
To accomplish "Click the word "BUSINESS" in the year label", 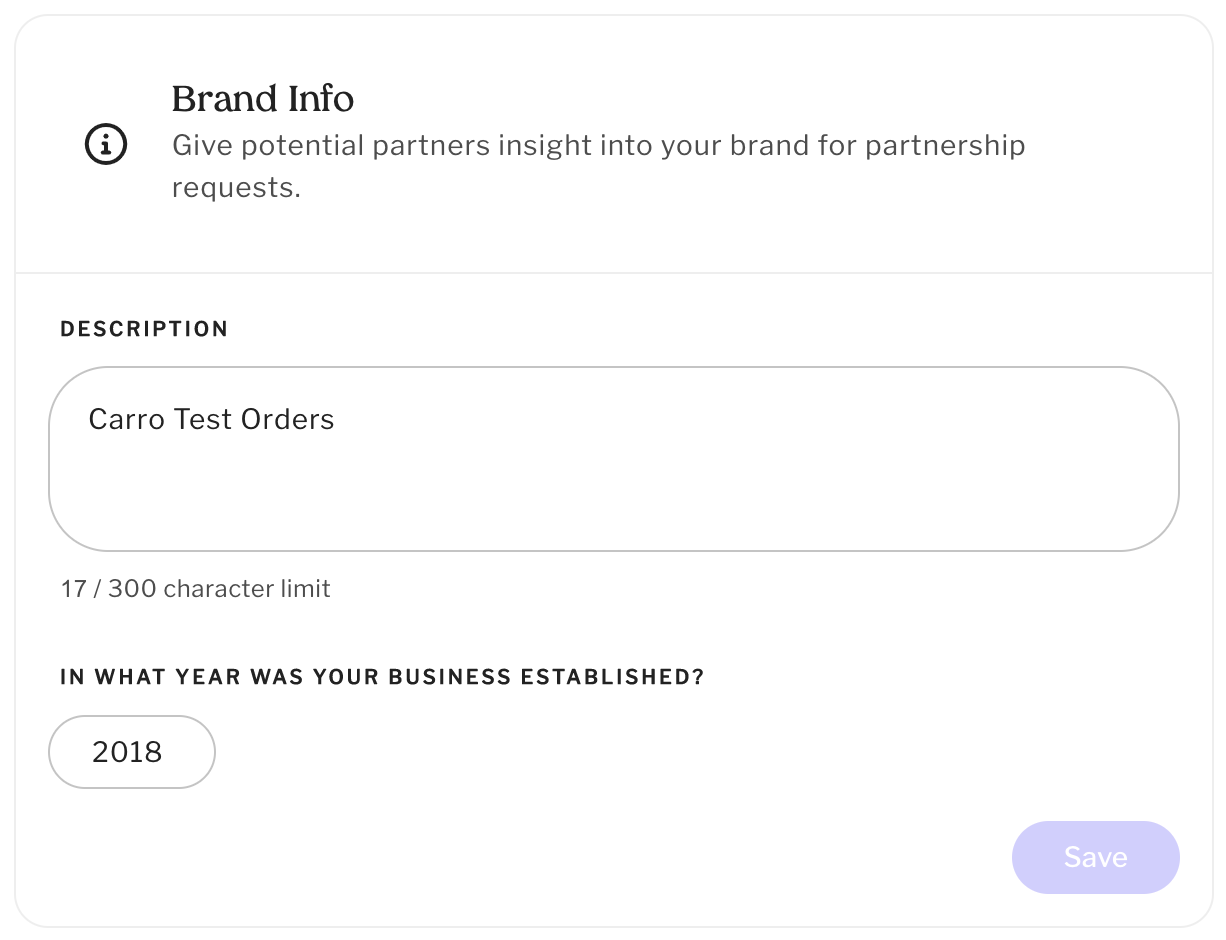I will click(449, 677).
